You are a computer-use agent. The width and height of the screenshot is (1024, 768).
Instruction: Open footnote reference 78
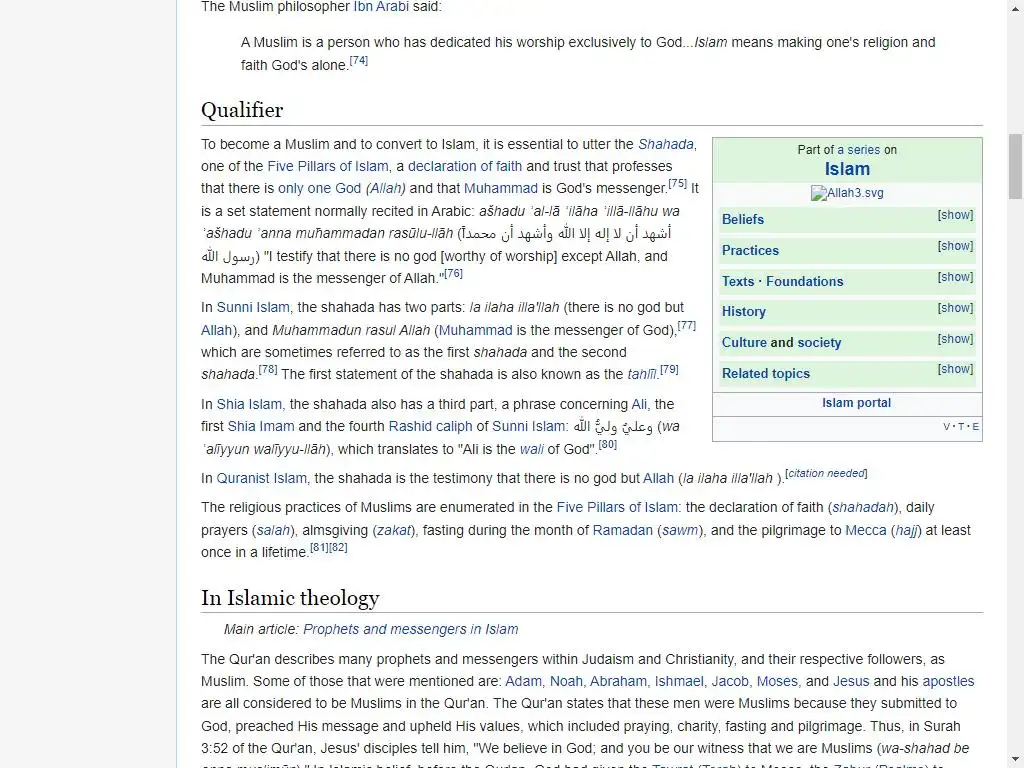pyautogui.click(x=268, y=370)
